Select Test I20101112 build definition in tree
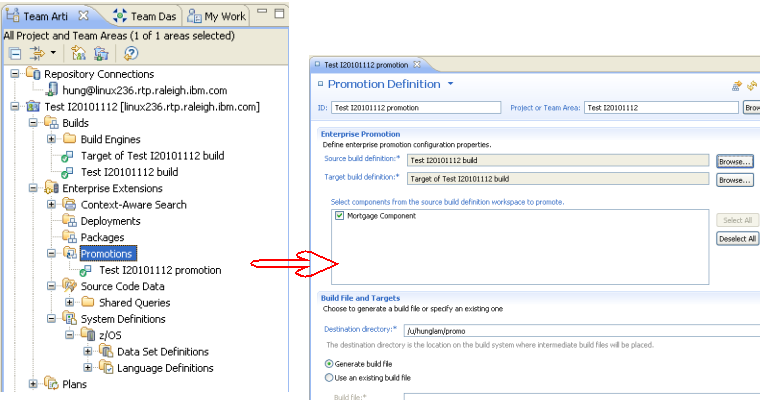760x400 pixels. (129, 172)
